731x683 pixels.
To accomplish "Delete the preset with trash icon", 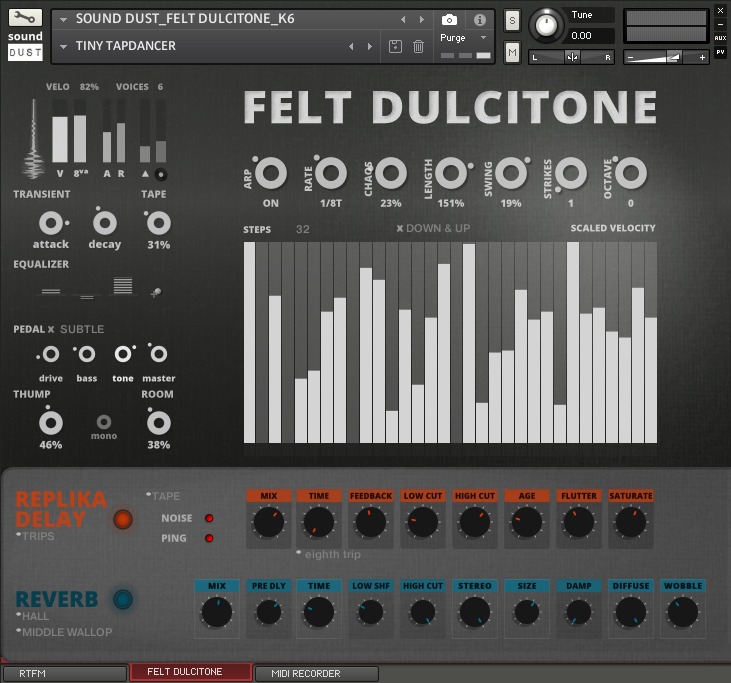I will [418, 46].
